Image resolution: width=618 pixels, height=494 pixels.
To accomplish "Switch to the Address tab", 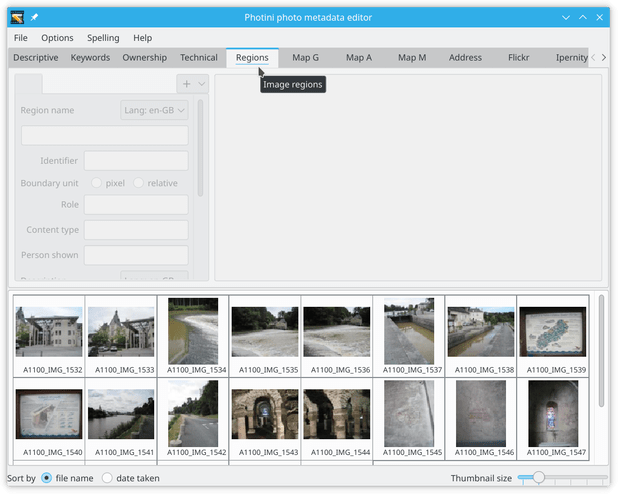I will click(465, 58).
